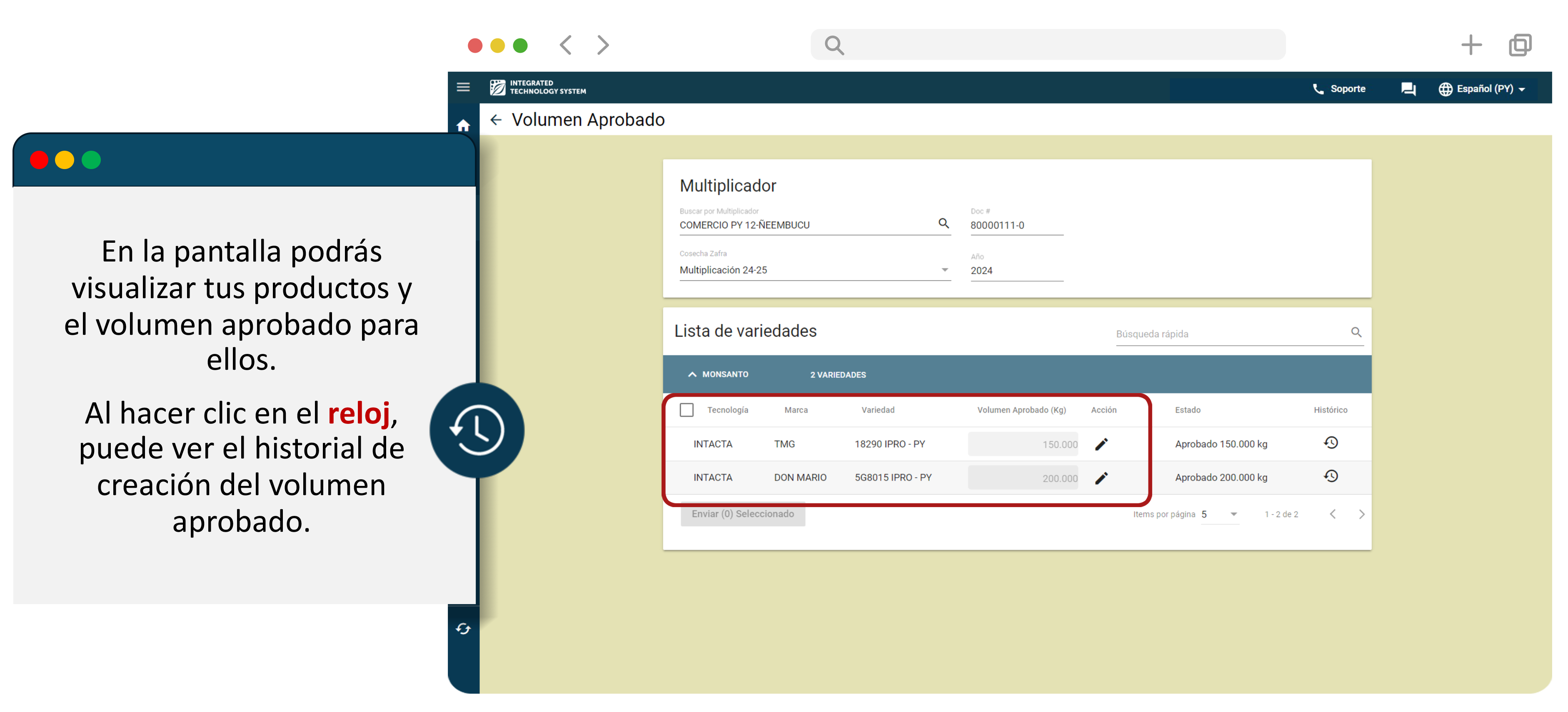Image resolution: width=1568 pixels, height=712 pixels.
Task: Click back arrow beside Volumen Aprobado
Action: tap(495, 120)
